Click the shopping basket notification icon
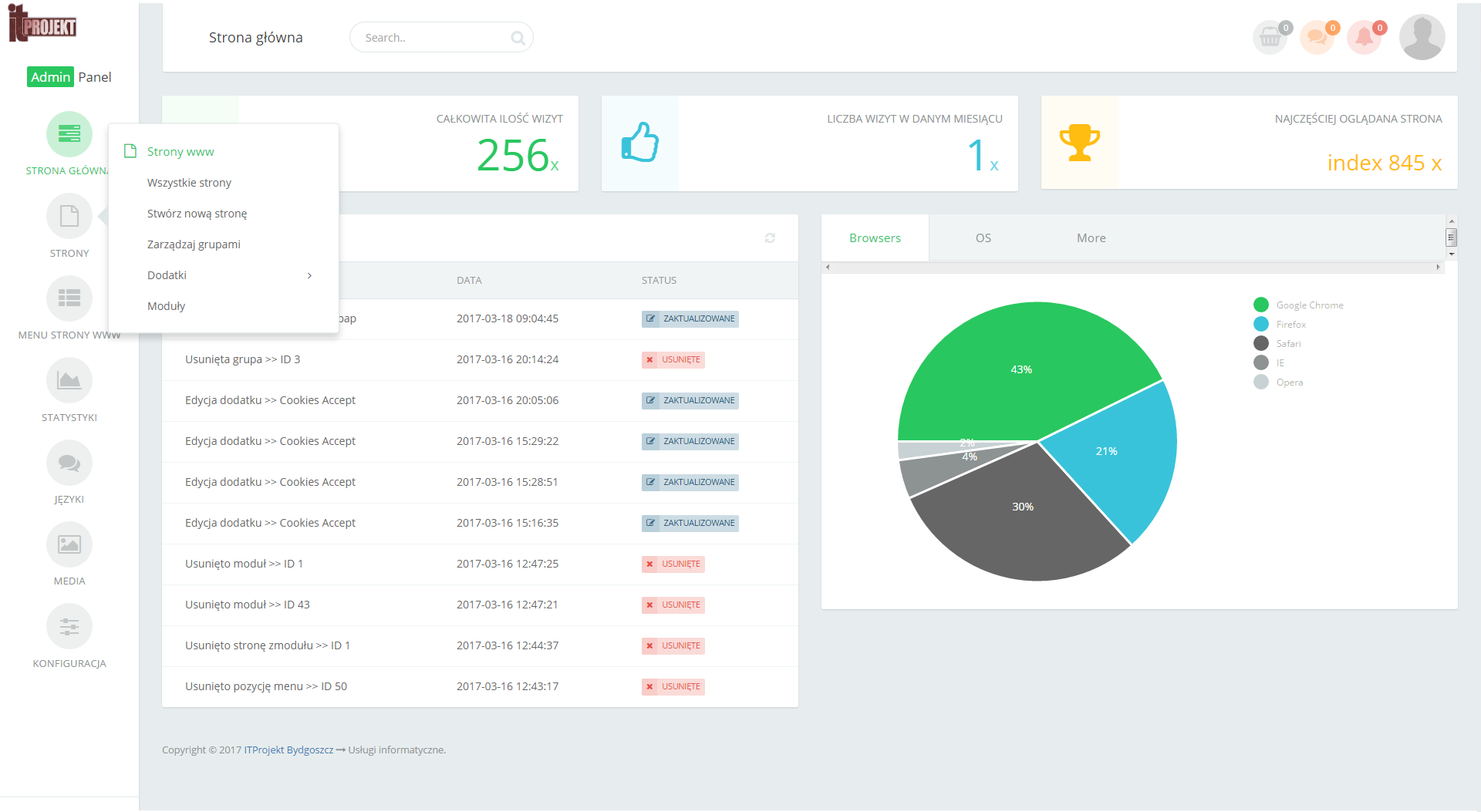This screenshot has height=812, width=1481. click(x=1270, y=37)
